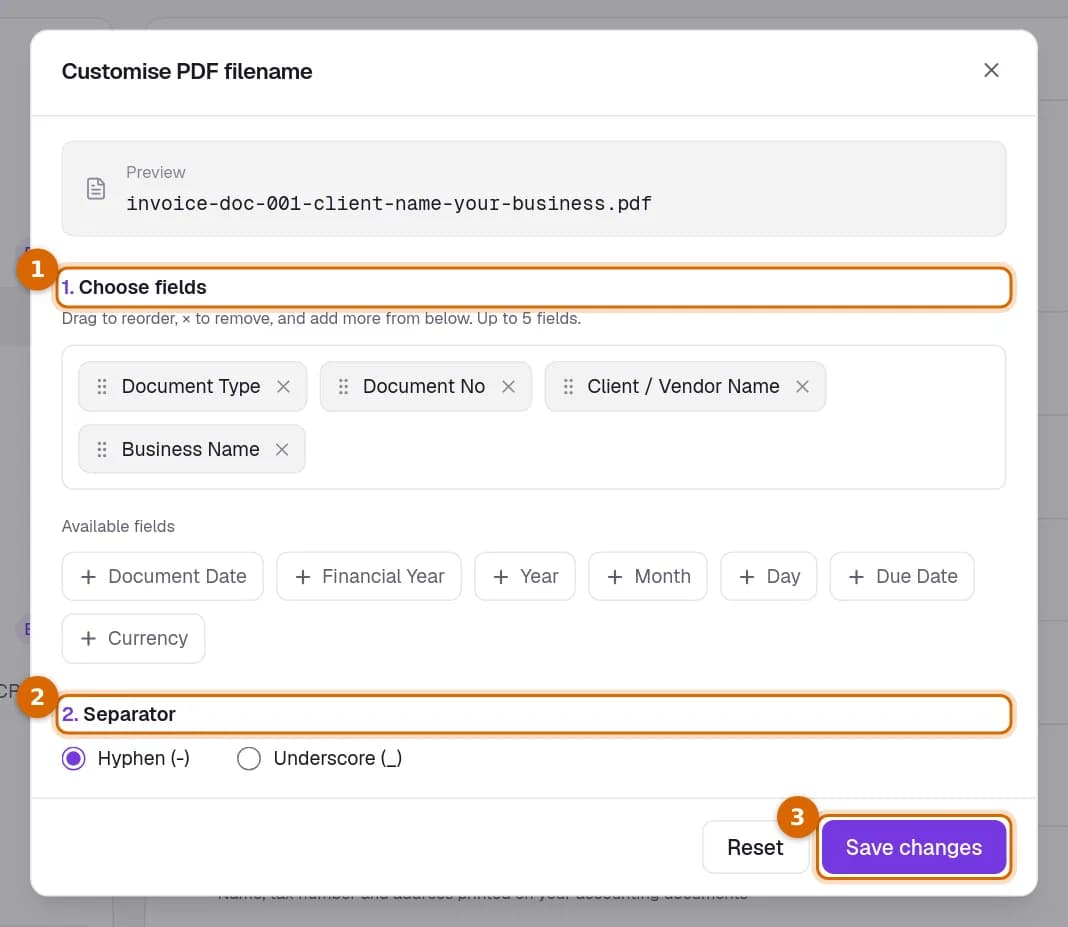Click the document icon beside Preview
The width and height of the screenshot is (1068, 927).
point(96,189)
